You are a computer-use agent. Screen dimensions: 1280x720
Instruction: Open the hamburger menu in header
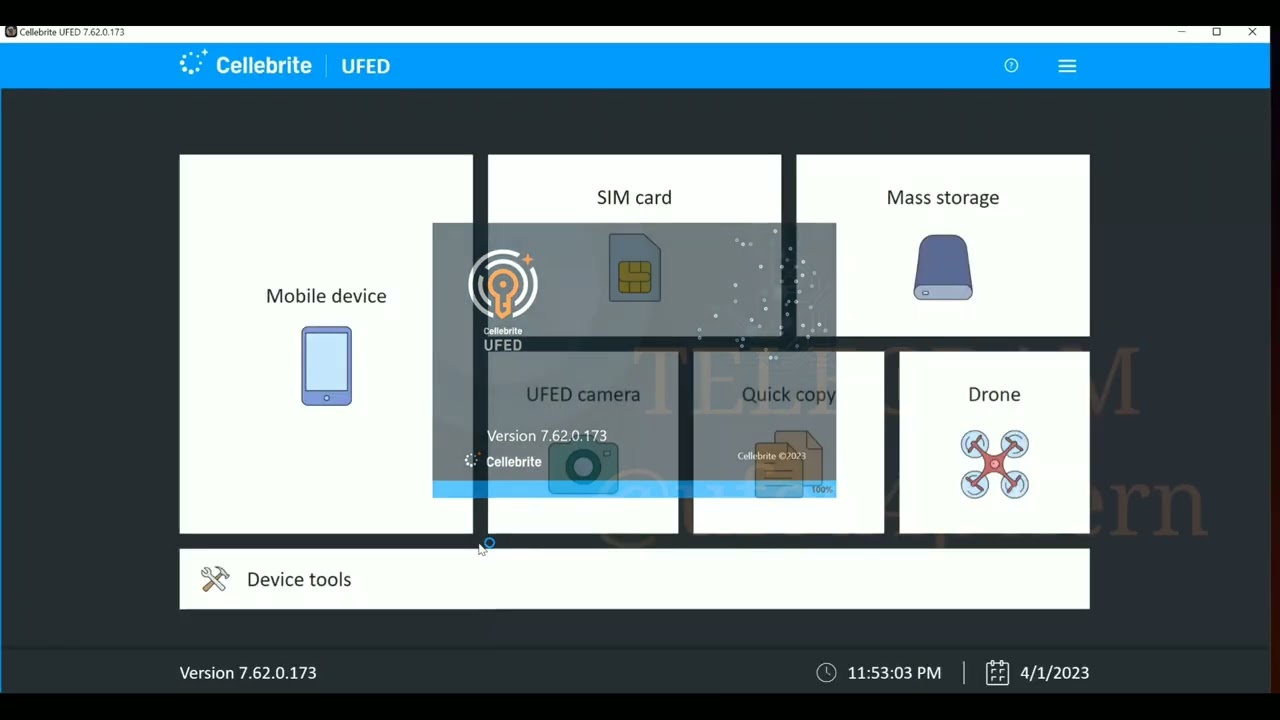pos(1067,66)
